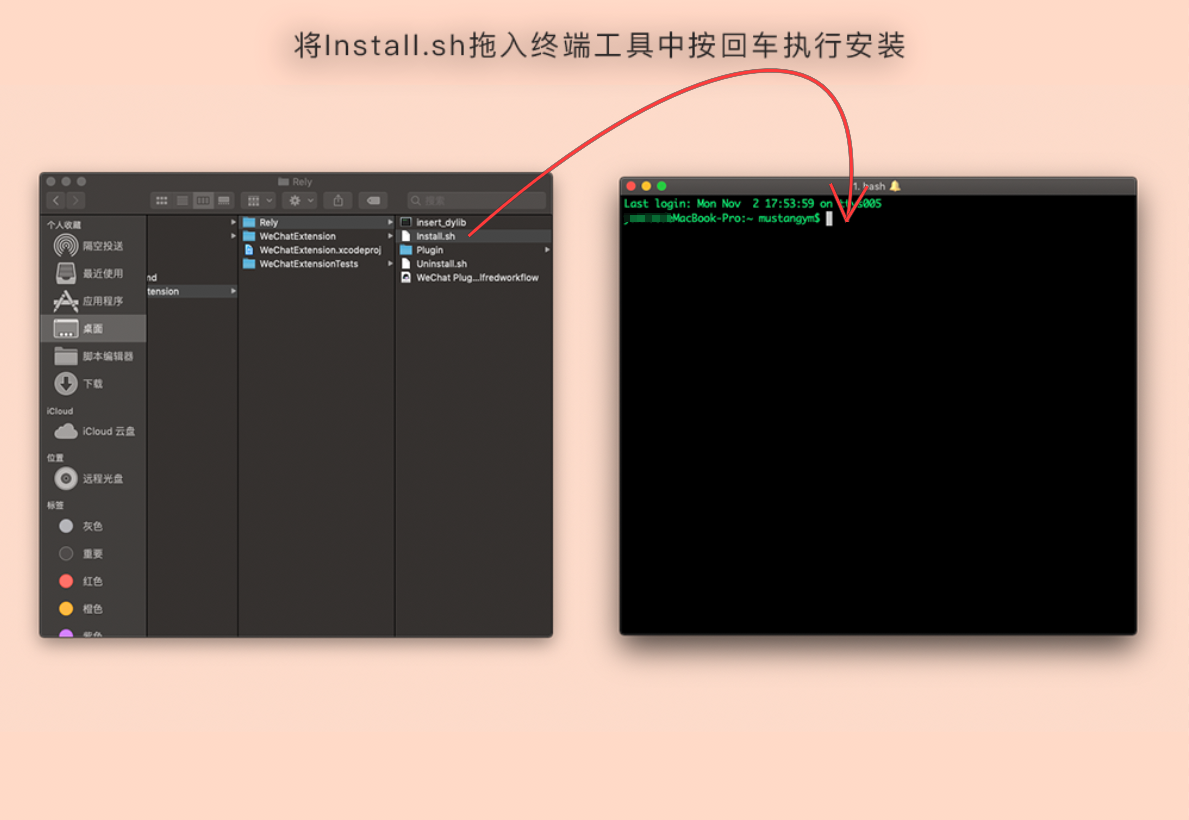
Task: Click the Finder share toolbar icon
Action: coord(338,200)
